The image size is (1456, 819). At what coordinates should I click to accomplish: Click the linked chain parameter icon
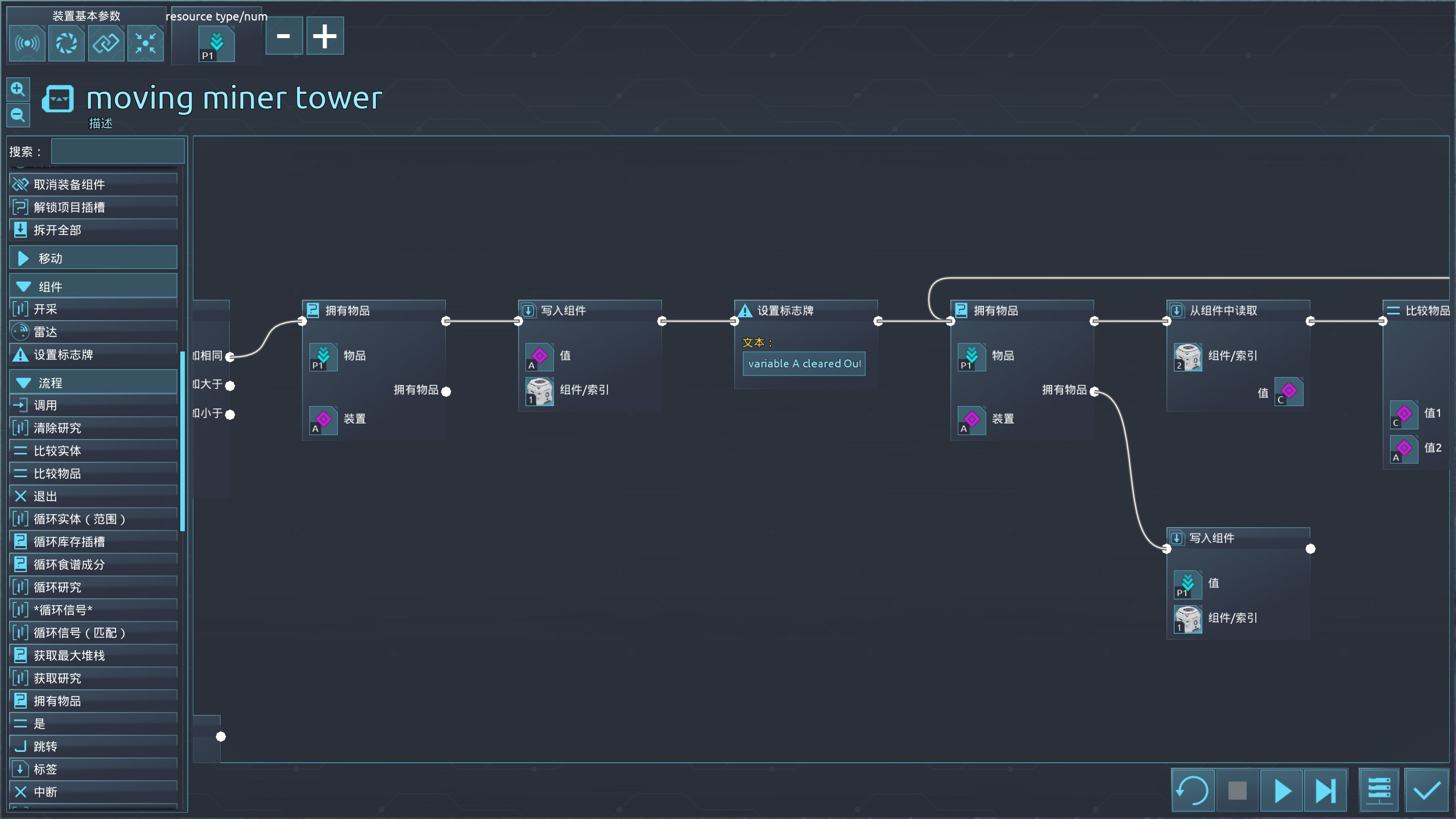[106, 43]
